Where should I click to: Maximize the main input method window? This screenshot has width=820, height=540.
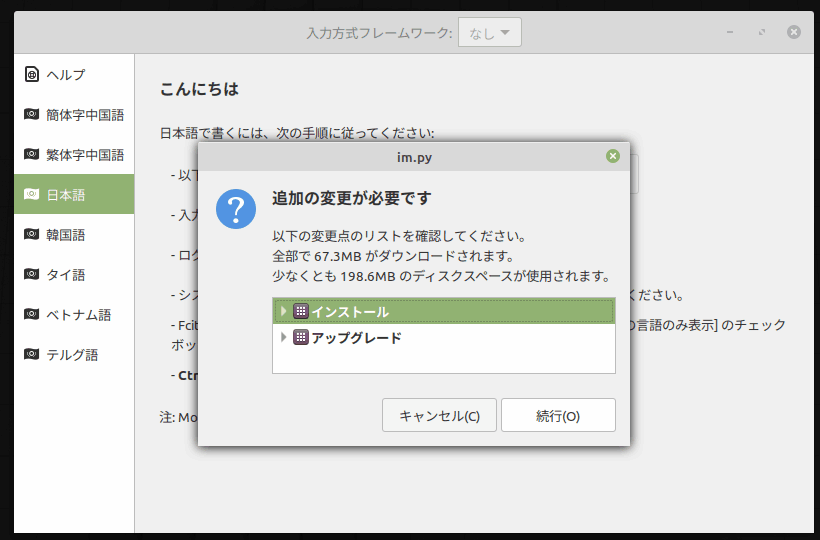point(762,32)
